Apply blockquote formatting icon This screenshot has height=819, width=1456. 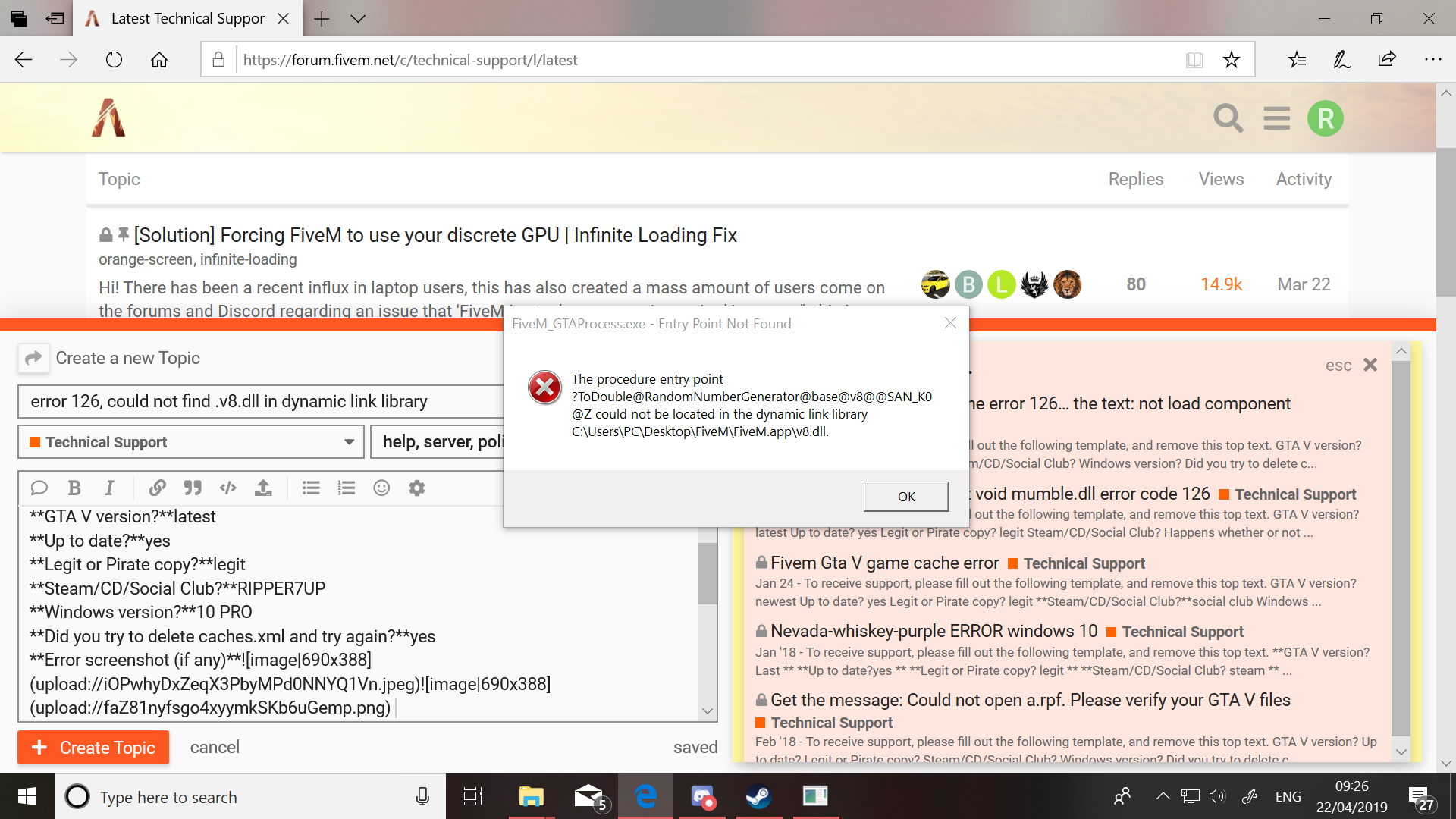tap(193, 488)
